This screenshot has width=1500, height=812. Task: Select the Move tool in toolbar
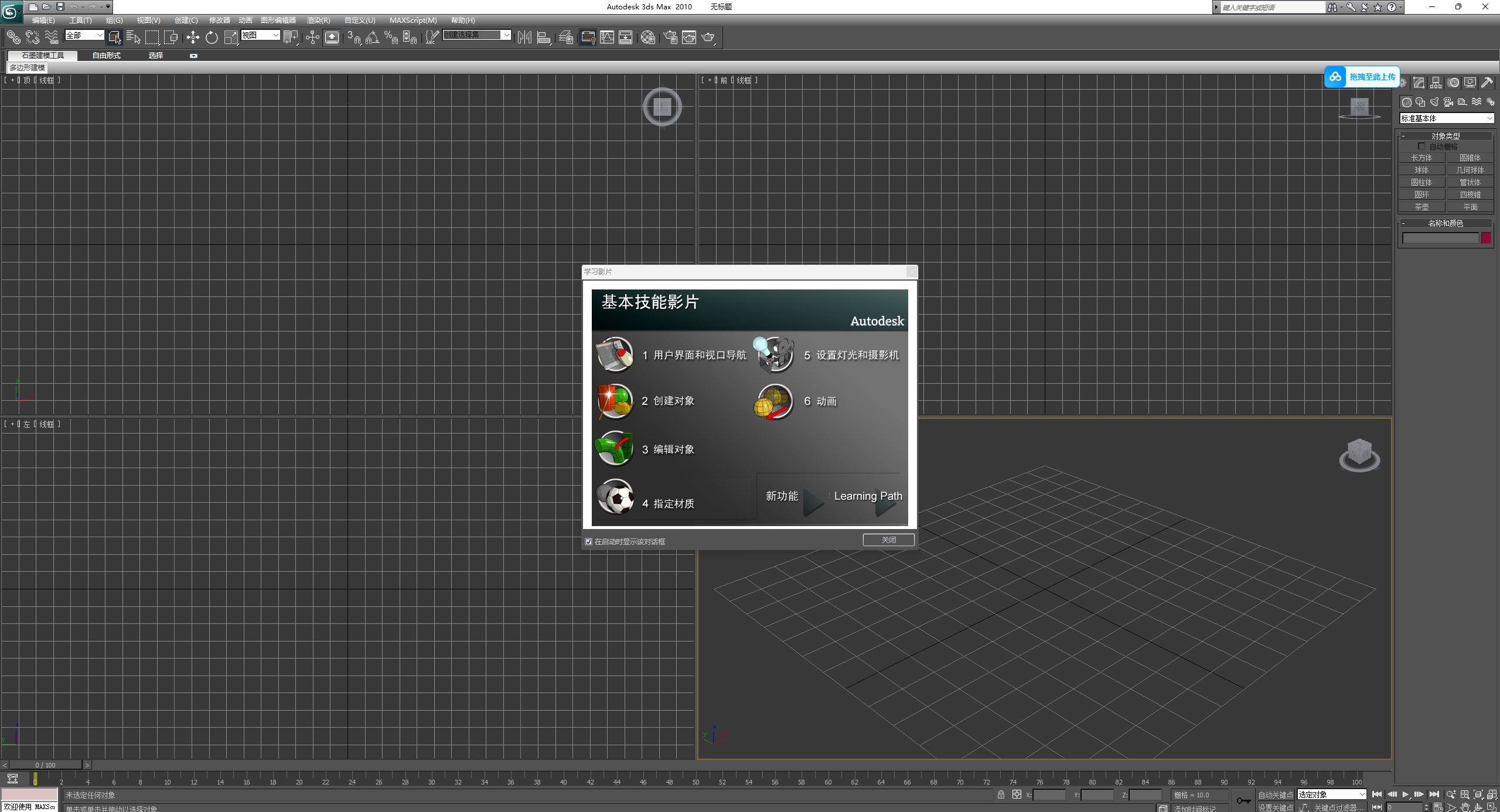coord(193,37)
